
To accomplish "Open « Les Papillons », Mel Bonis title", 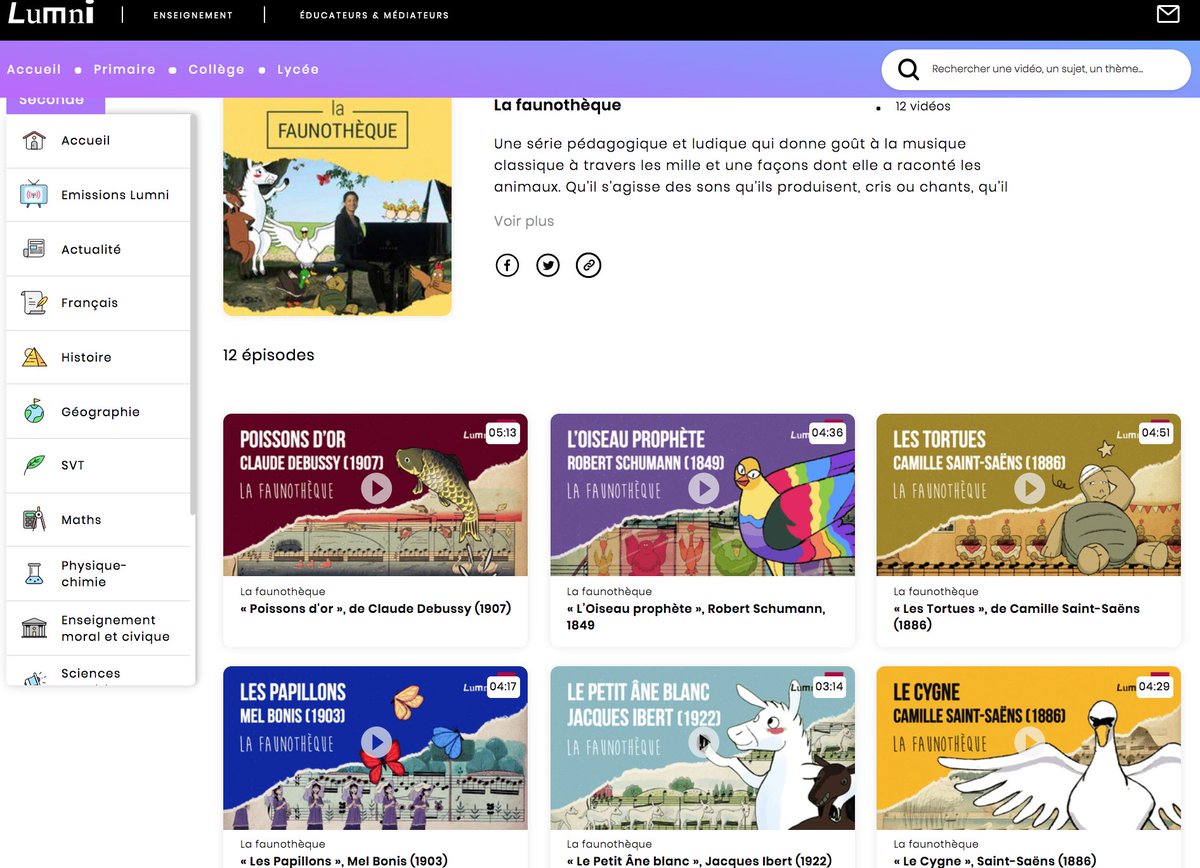I will (344, 861).
